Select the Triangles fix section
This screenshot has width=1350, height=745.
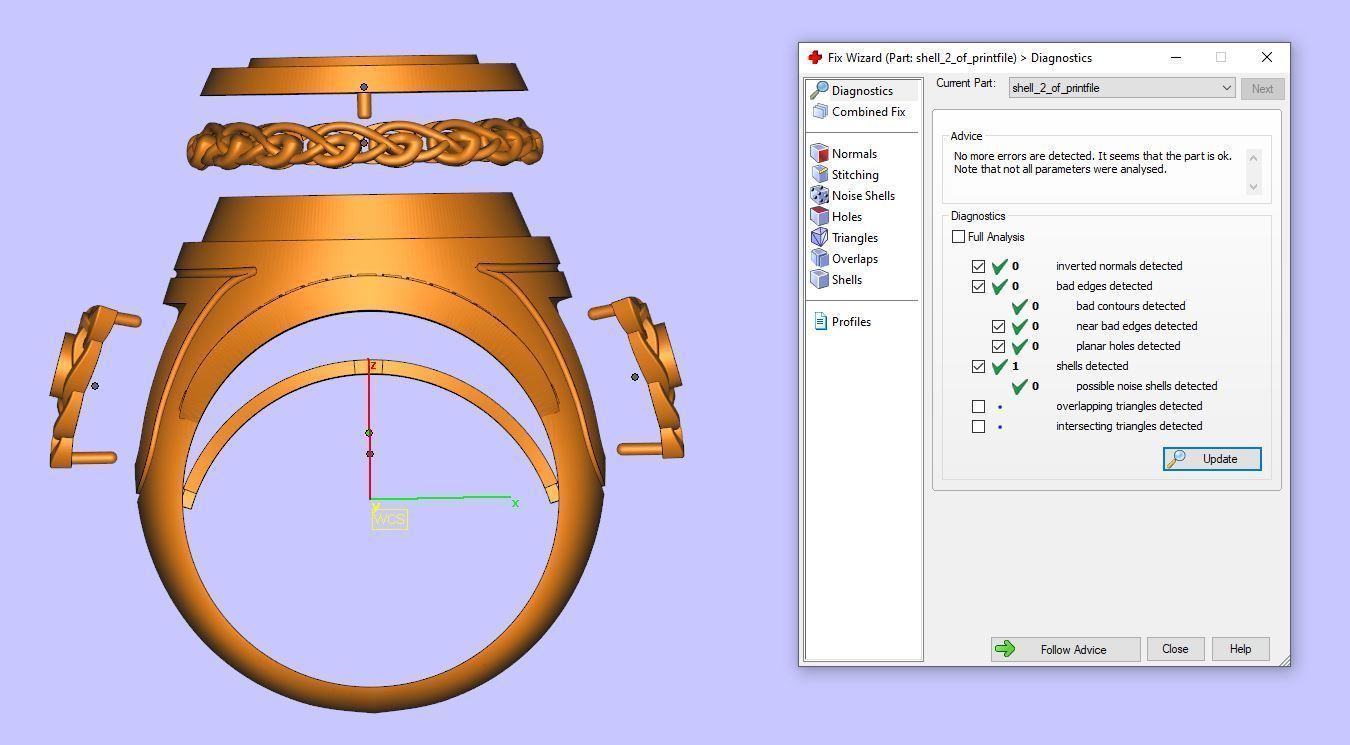click(x=845, y=238)
